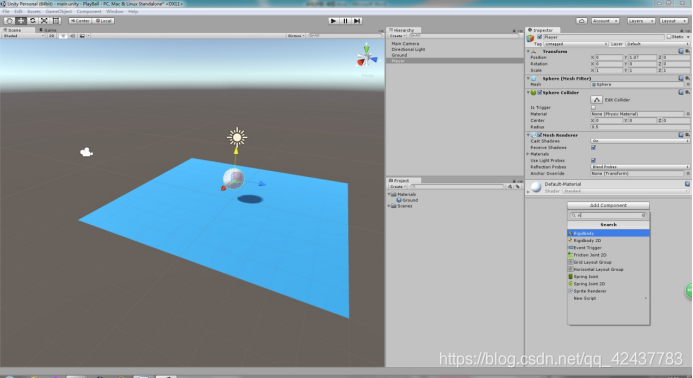Select the Rect transform tool

[56, 21]
